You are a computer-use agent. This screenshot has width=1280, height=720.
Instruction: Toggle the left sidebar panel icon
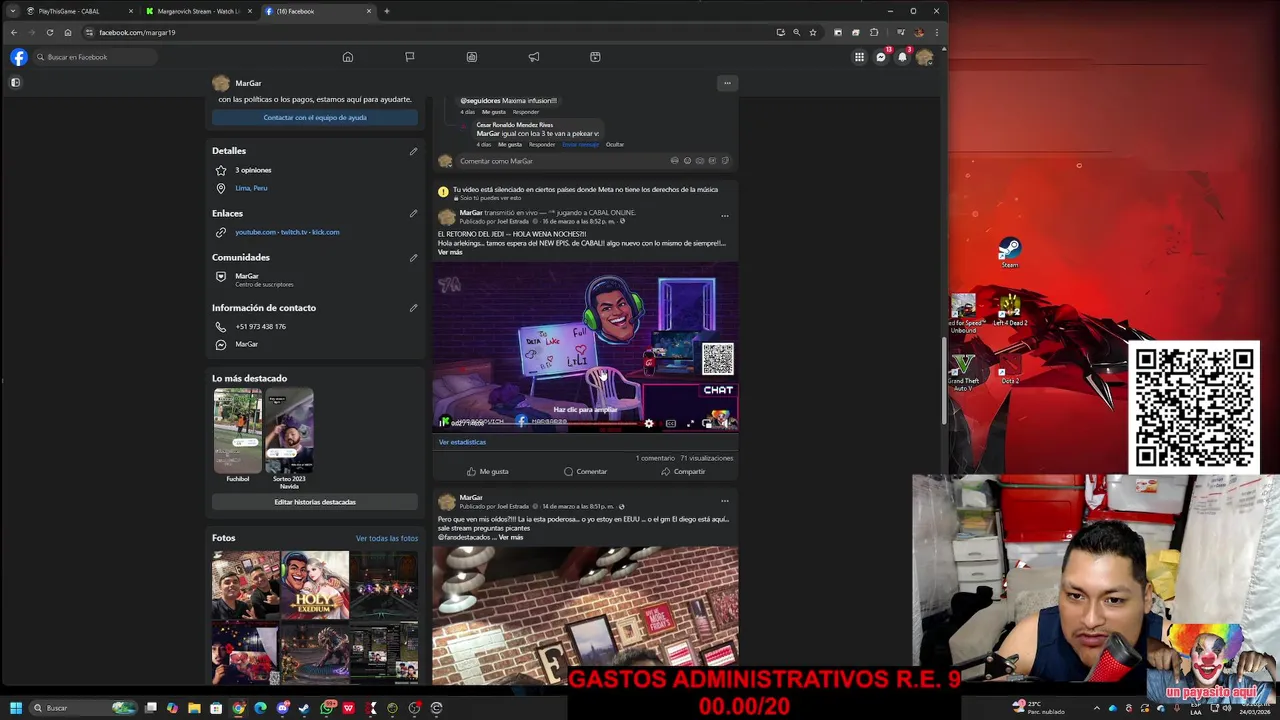coord(15,82)
